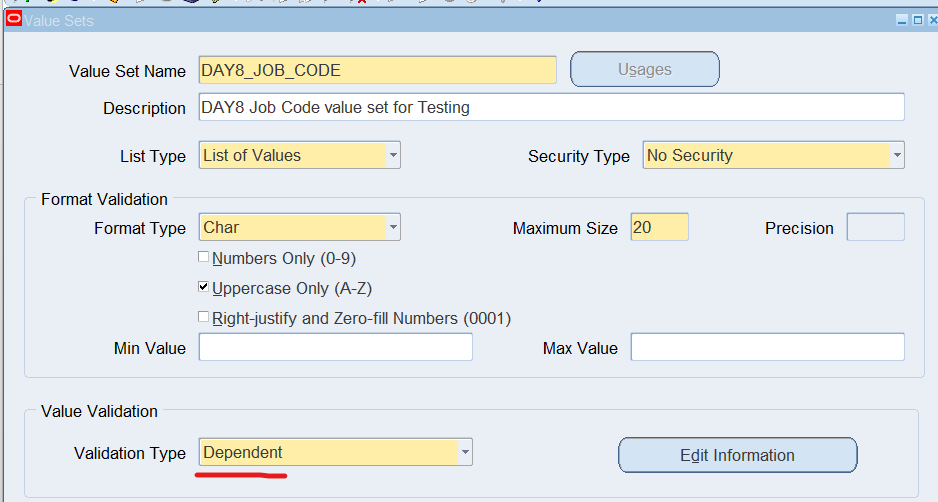The height and width of the screenshot is (502, 938).
Task: Open the List Type dropdown
Action: coord(393,156)
